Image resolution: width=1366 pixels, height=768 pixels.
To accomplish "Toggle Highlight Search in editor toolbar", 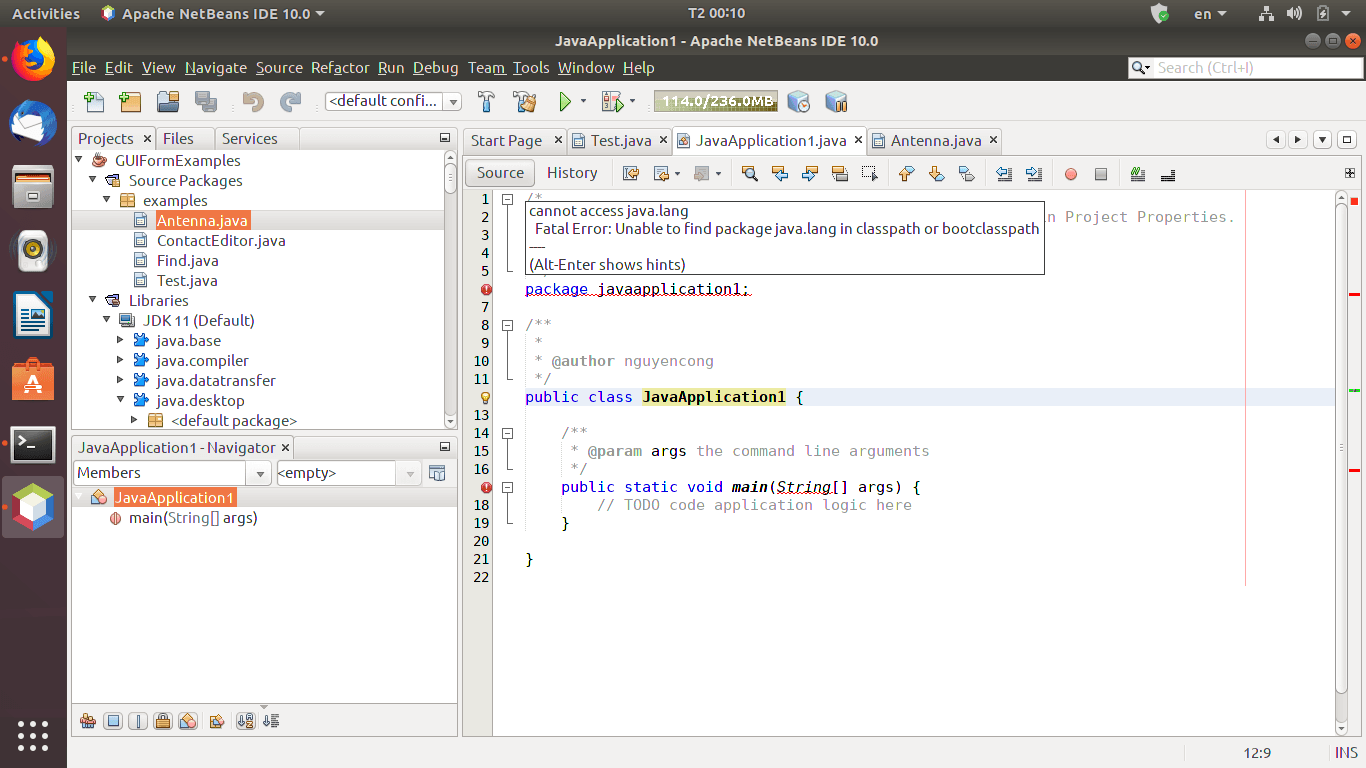I will point(840,173).
